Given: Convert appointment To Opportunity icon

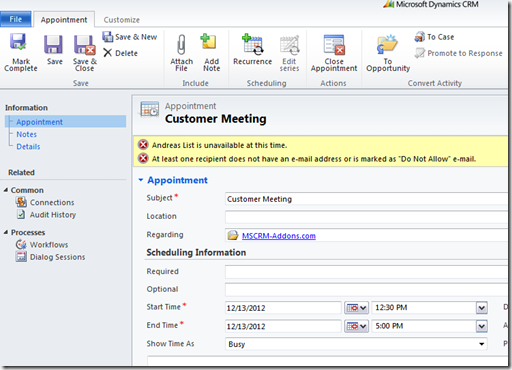Looking at the screenshot, I should pyautogui.click(x=387, y=44).
